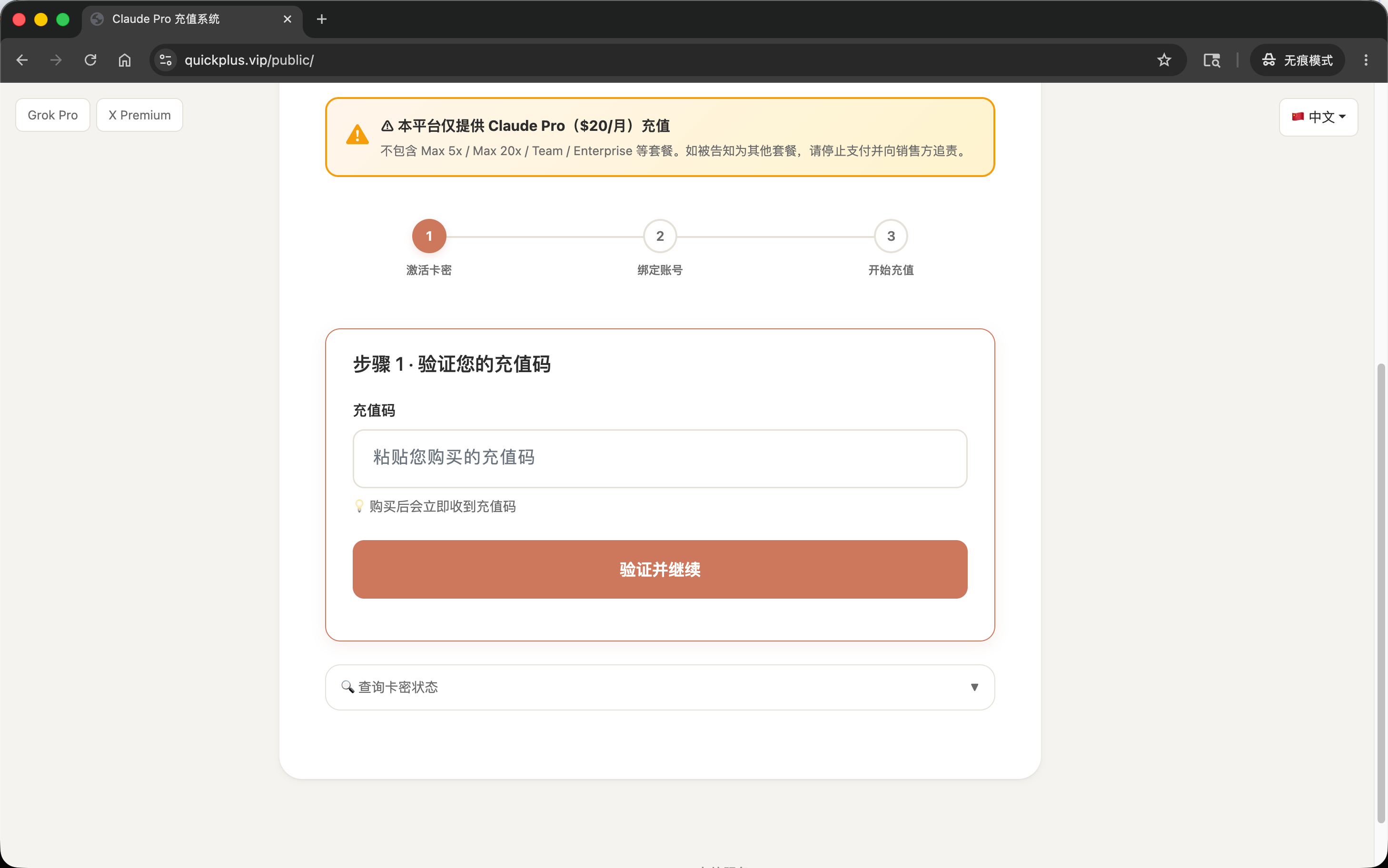Switch to the X Premium tab
Screen dimensions: 1388x868
tap(139, 115)
